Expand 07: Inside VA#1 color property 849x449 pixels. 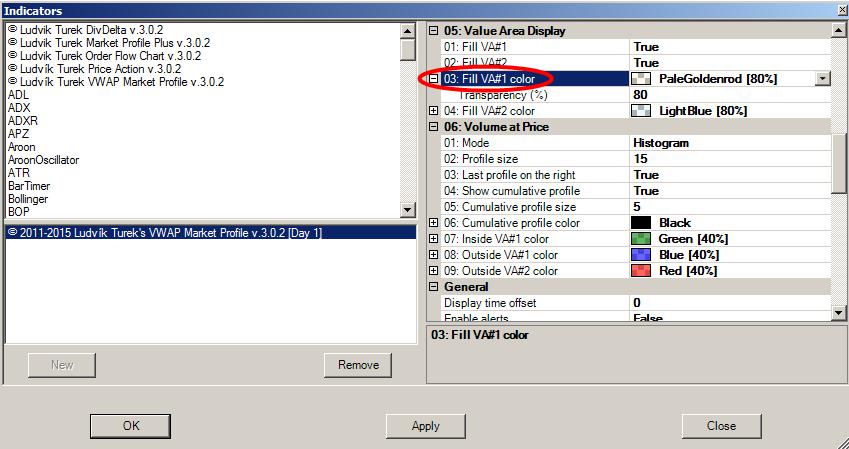coord(433,239)
